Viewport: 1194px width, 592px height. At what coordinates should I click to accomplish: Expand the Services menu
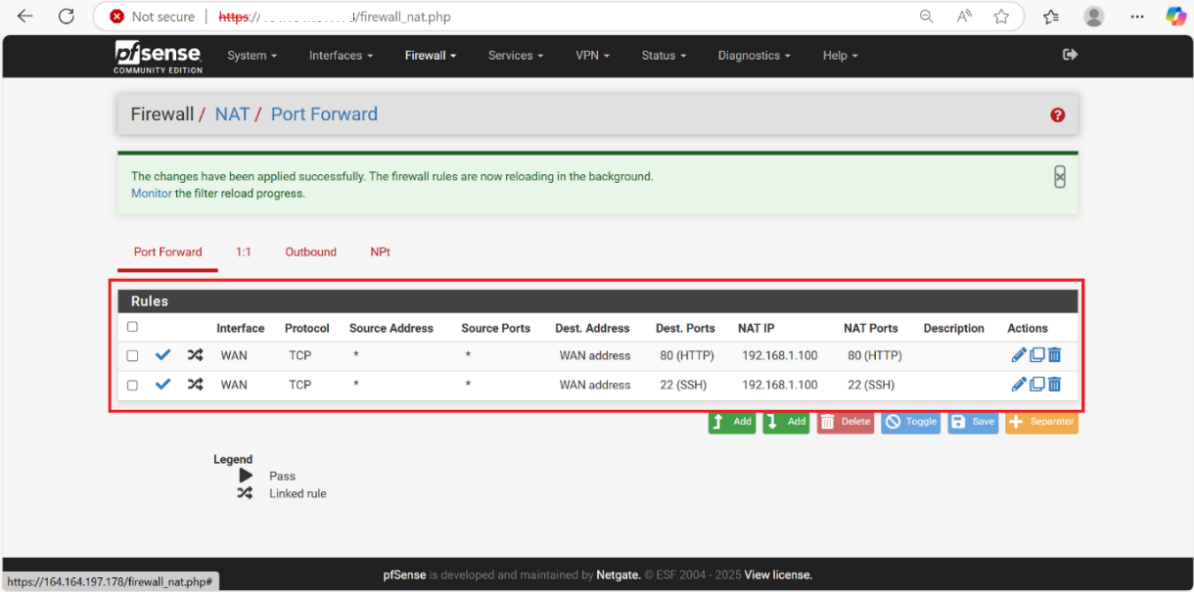point(516,56)
